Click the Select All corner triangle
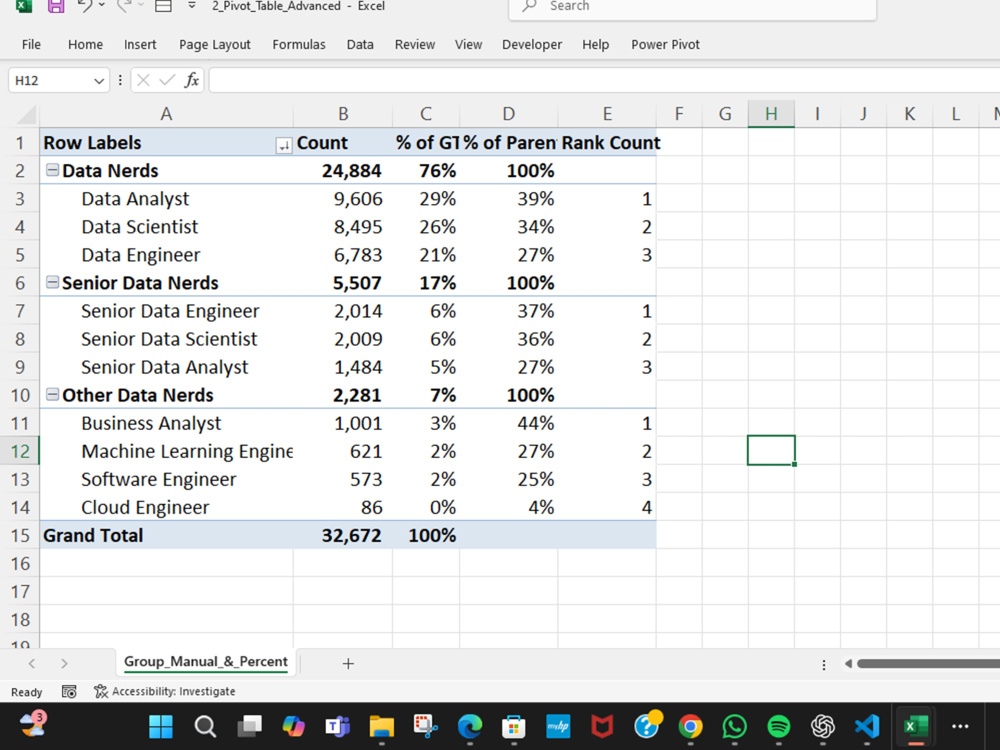The image size is (1000, 750). click(26, 114)
